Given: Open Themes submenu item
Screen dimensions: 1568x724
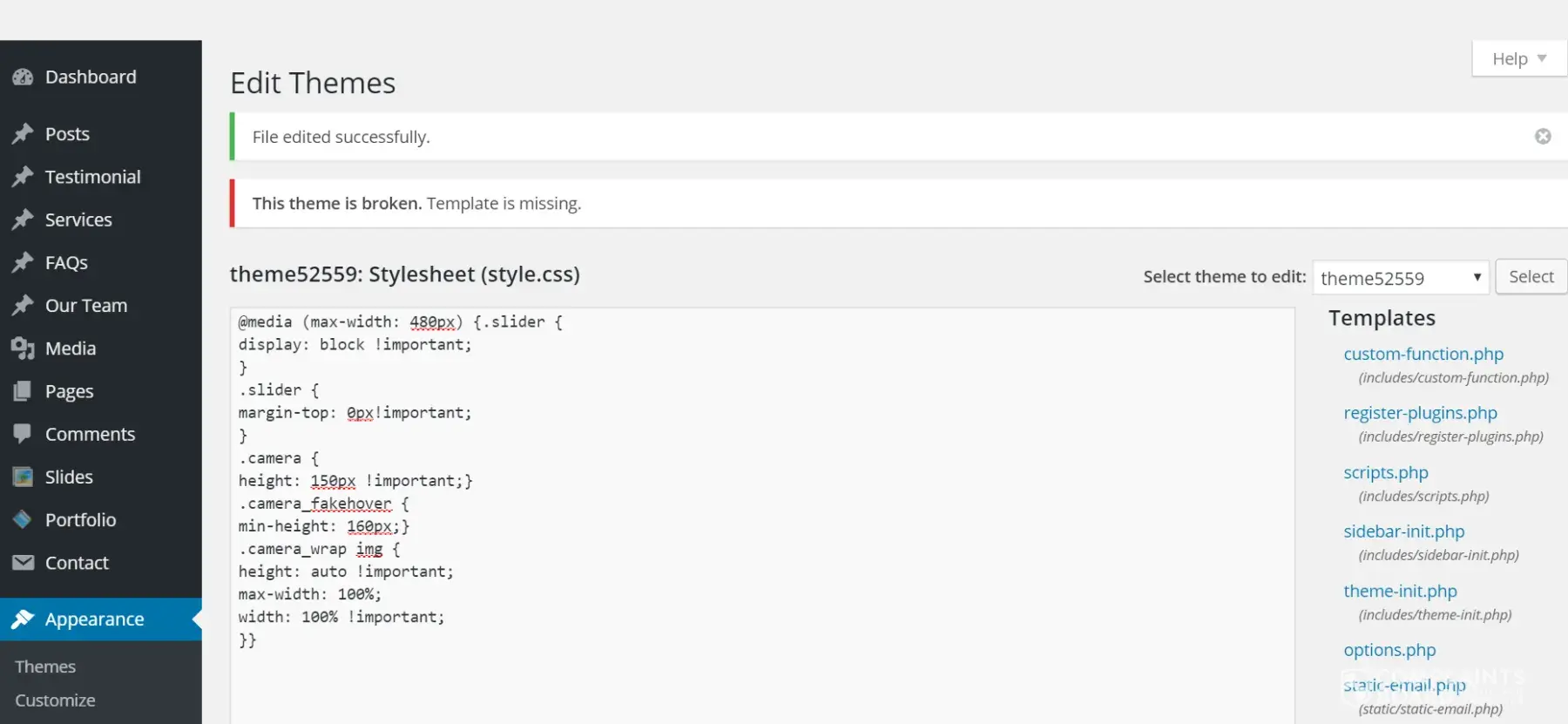Looking at the screenshot, I should pyautogui.click(x=45, y=666).
